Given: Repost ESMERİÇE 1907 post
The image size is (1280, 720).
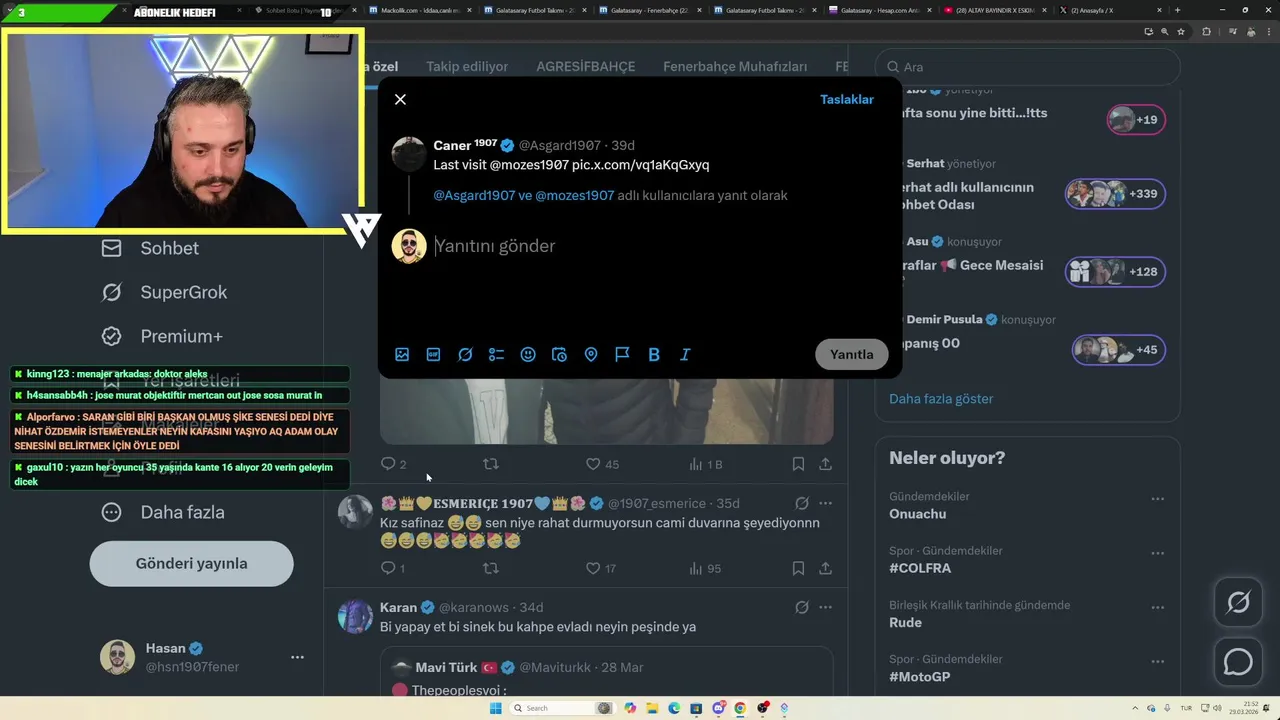Looking at the screenshot, I should [491, 568].
